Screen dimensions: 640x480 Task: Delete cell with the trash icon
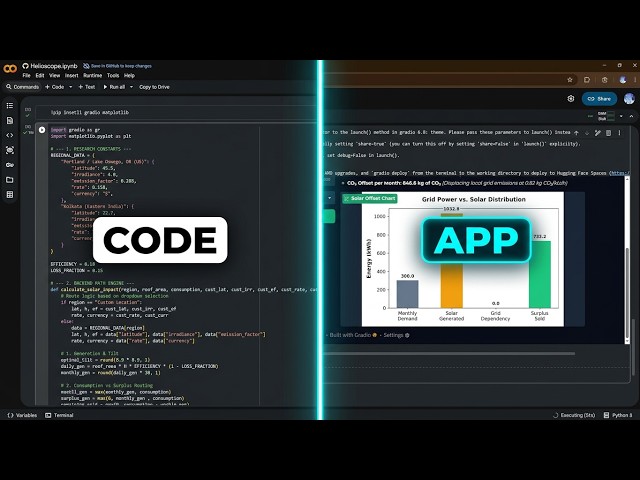click(x=609, y=133)
